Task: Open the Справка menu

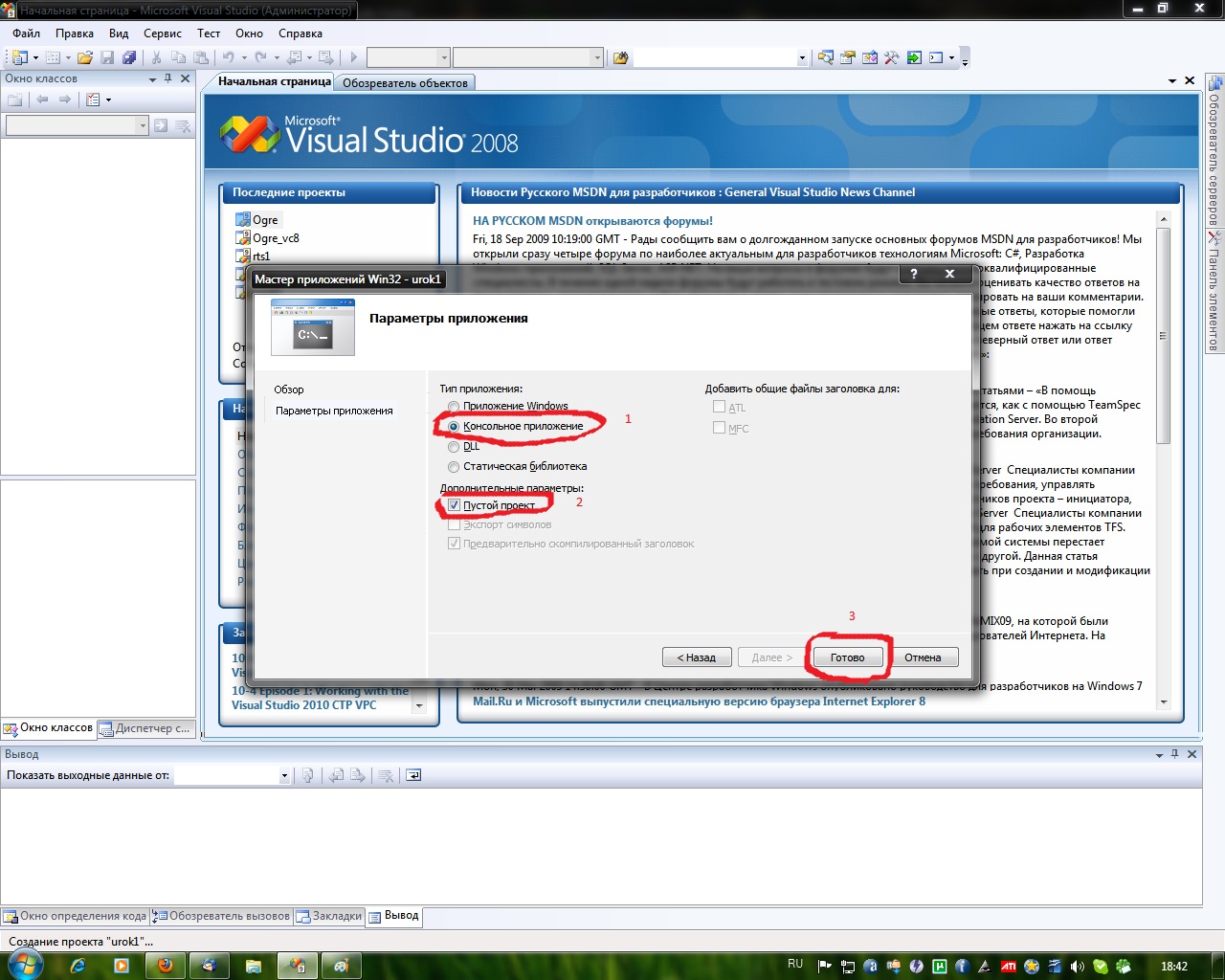Action: 301,33
